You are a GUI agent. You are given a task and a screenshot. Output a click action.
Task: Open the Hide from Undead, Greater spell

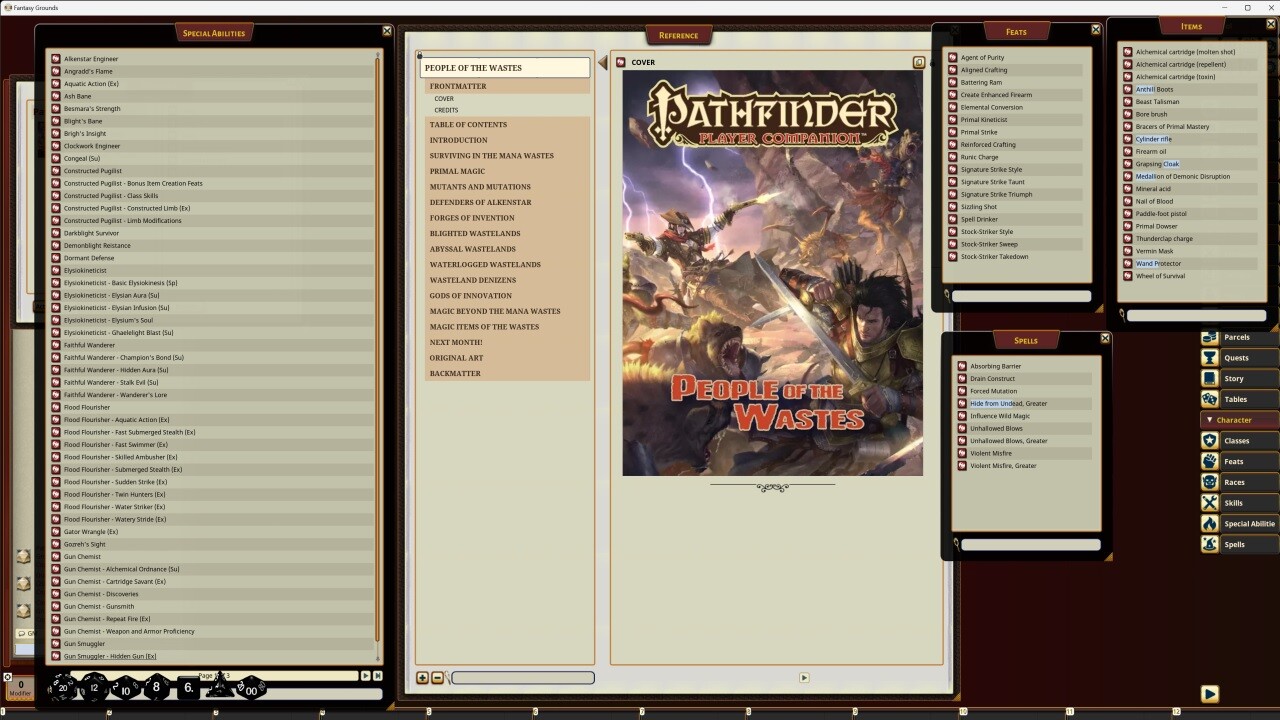coord(1007,403)
